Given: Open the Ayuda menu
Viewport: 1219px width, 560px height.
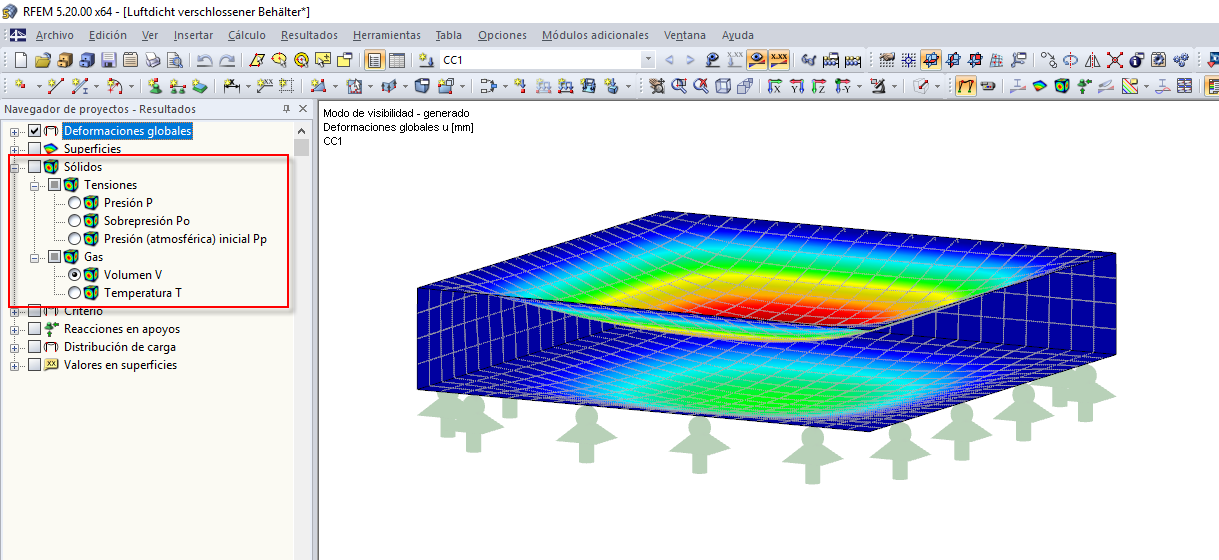Looking at the screenshot, I should tap(738, 35).
